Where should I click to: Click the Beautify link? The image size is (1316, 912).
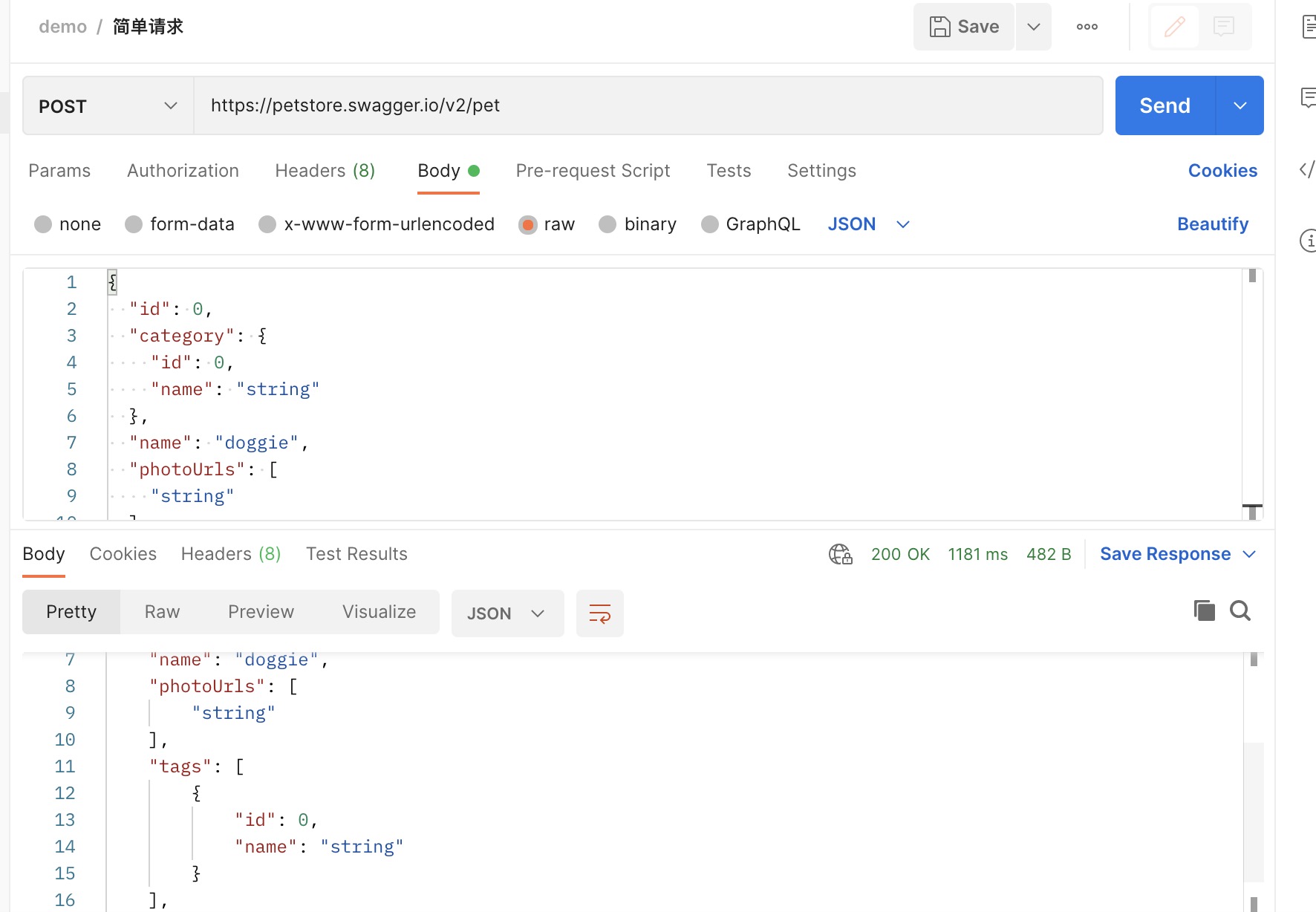[1212, 224]
